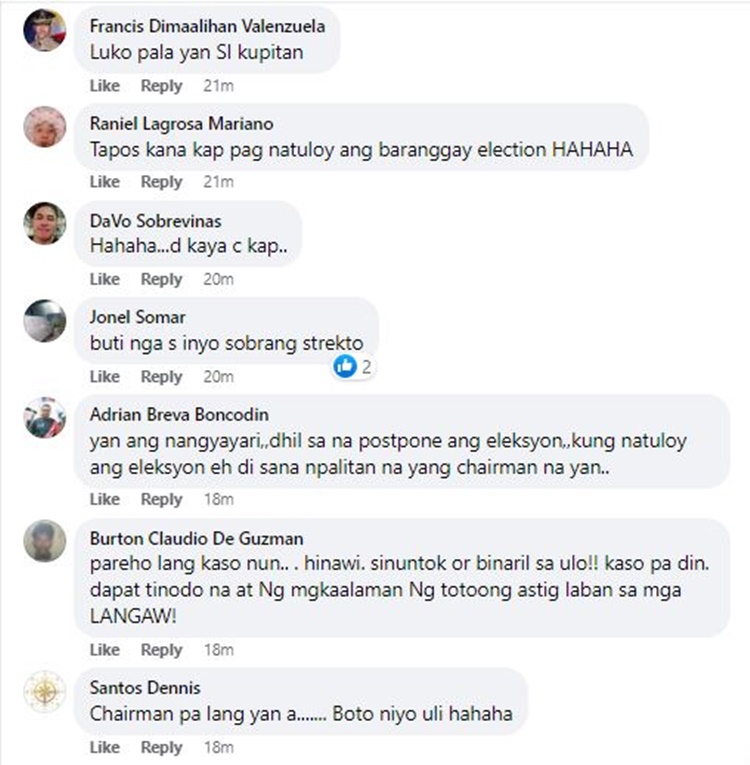Reply to Burton Claudio De Guzman's comment
Viewport: 750px width, 765px height.
click(162, 650)
